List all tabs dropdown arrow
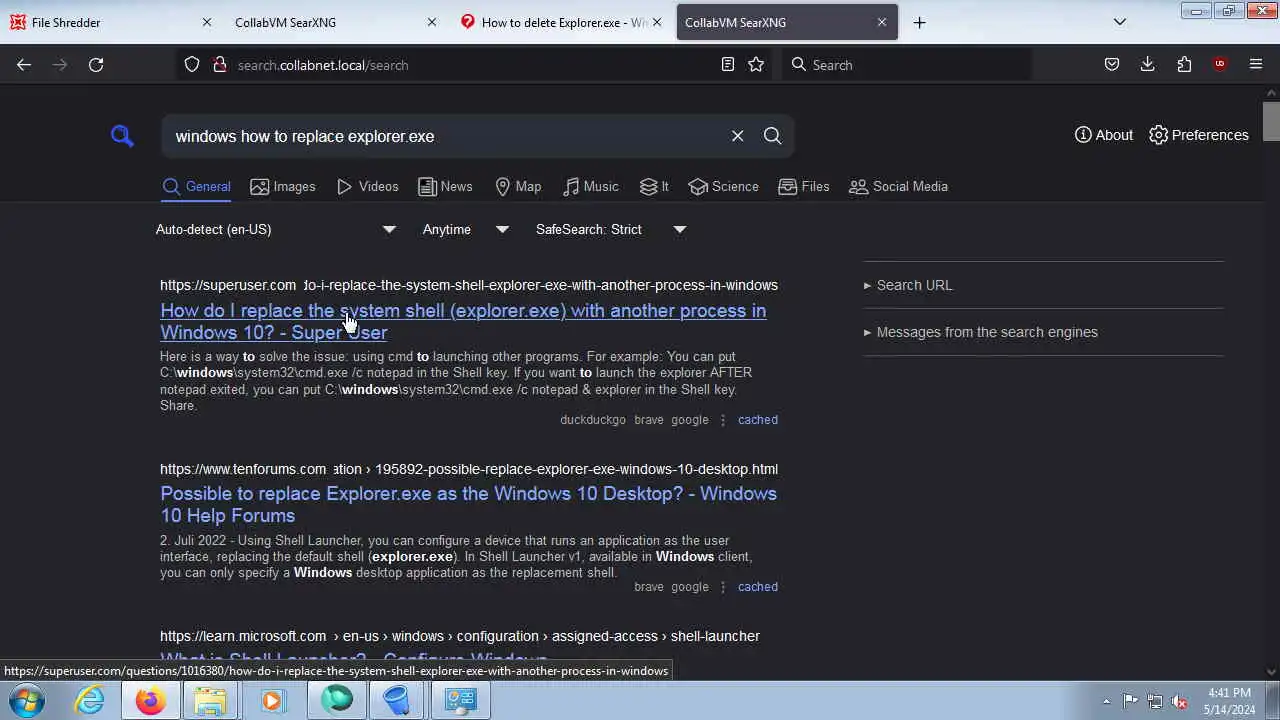The height and width of the screenshot is (720, 1280). tap(1120, 22)
